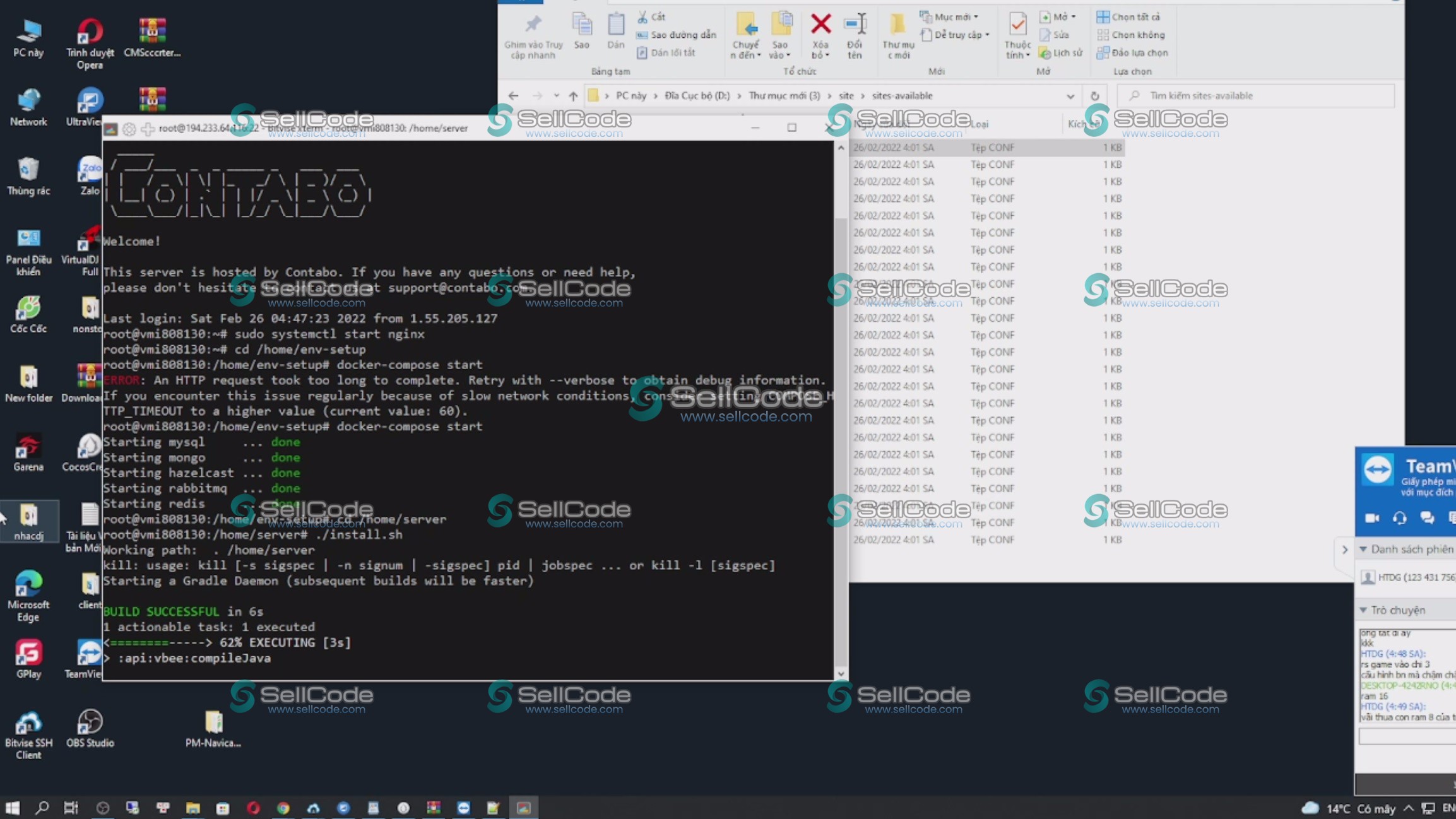Image resolution: width=1456 pixels, height=819 pixels.
Task: Expand the Mục mới dropdown
Action: [x=976, y=17]
